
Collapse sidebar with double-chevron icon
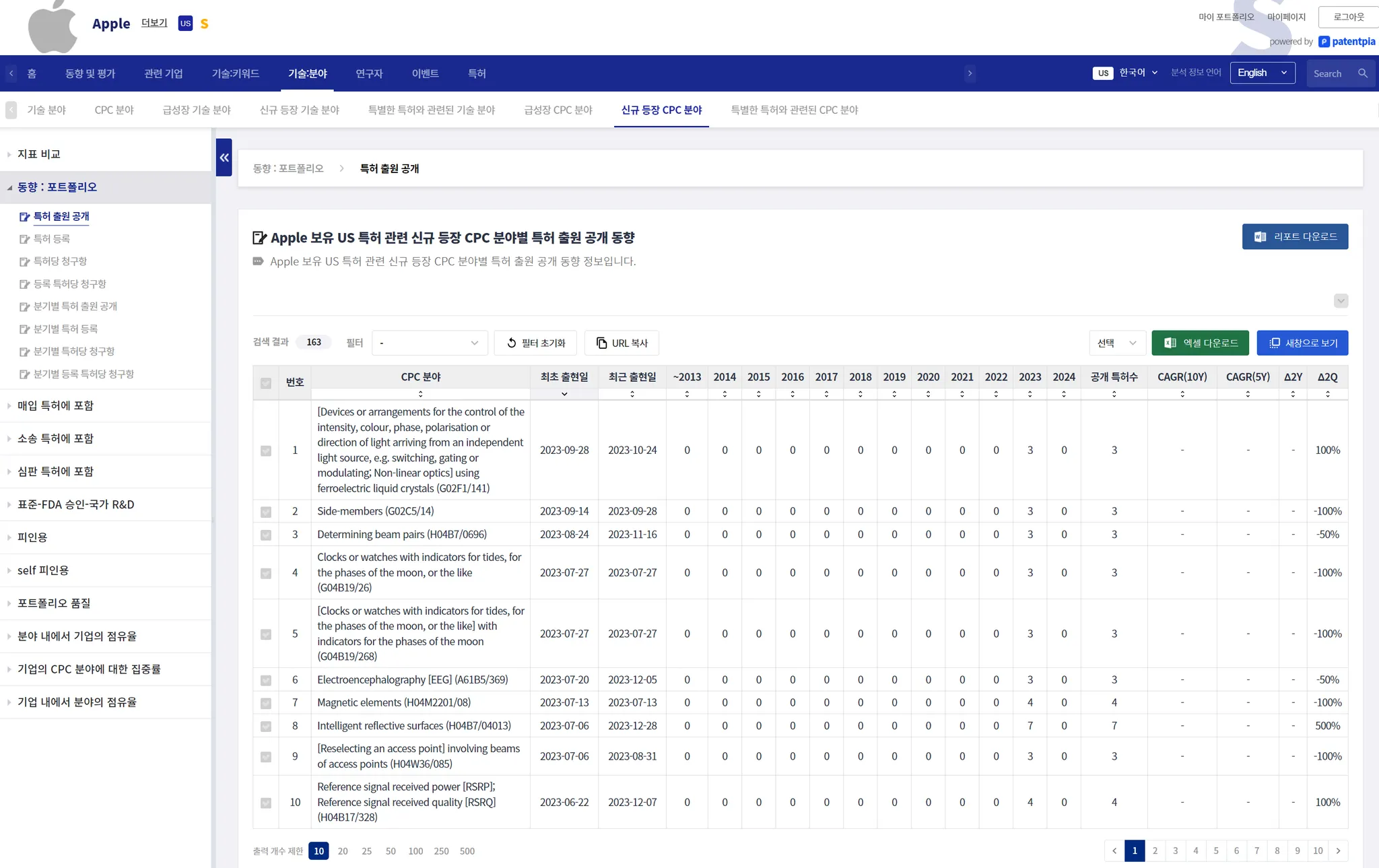click(x=224, y=158)
